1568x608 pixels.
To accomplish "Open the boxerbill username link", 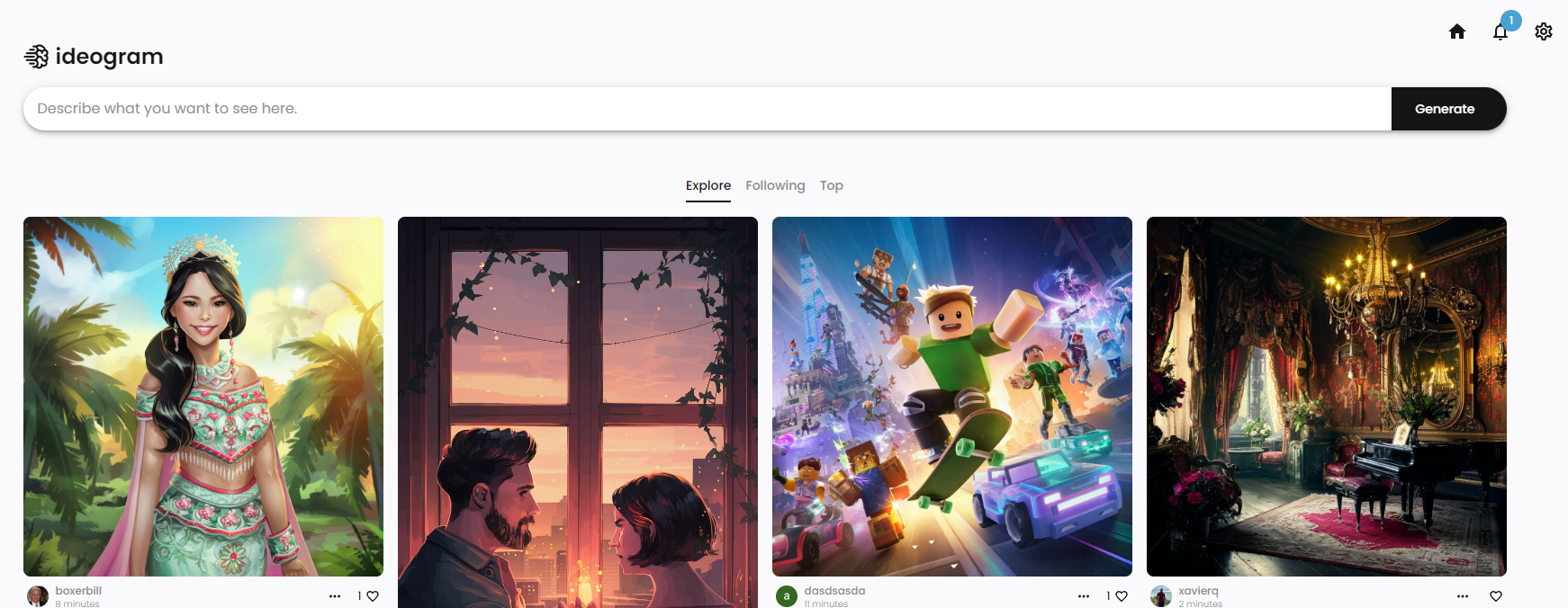I will coord(78,591).
